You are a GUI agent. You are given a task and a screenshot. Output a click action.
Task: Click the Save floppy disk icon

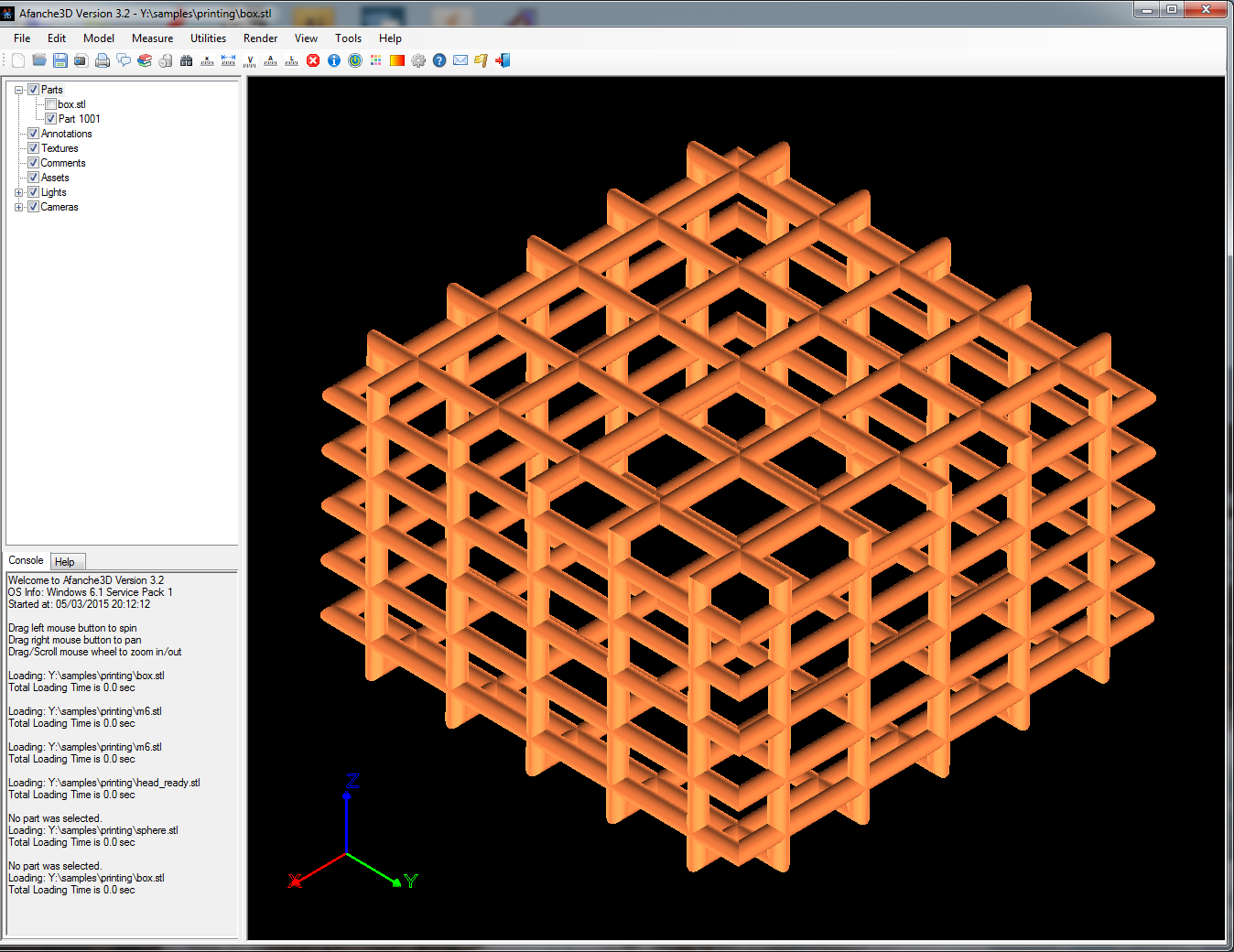click(x=60, y=60)
